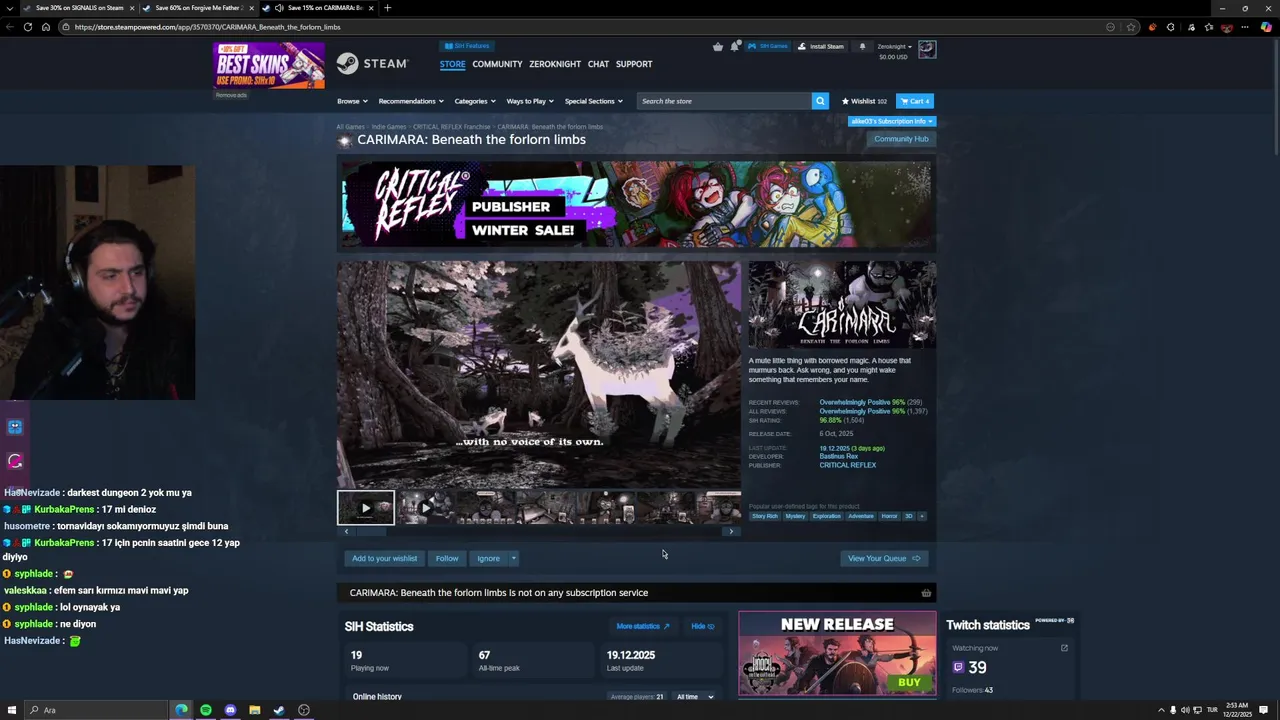The height and width of the screenshot is (720, 1280).
Task: Open new browser tab with plus icon
Action: 387,8
